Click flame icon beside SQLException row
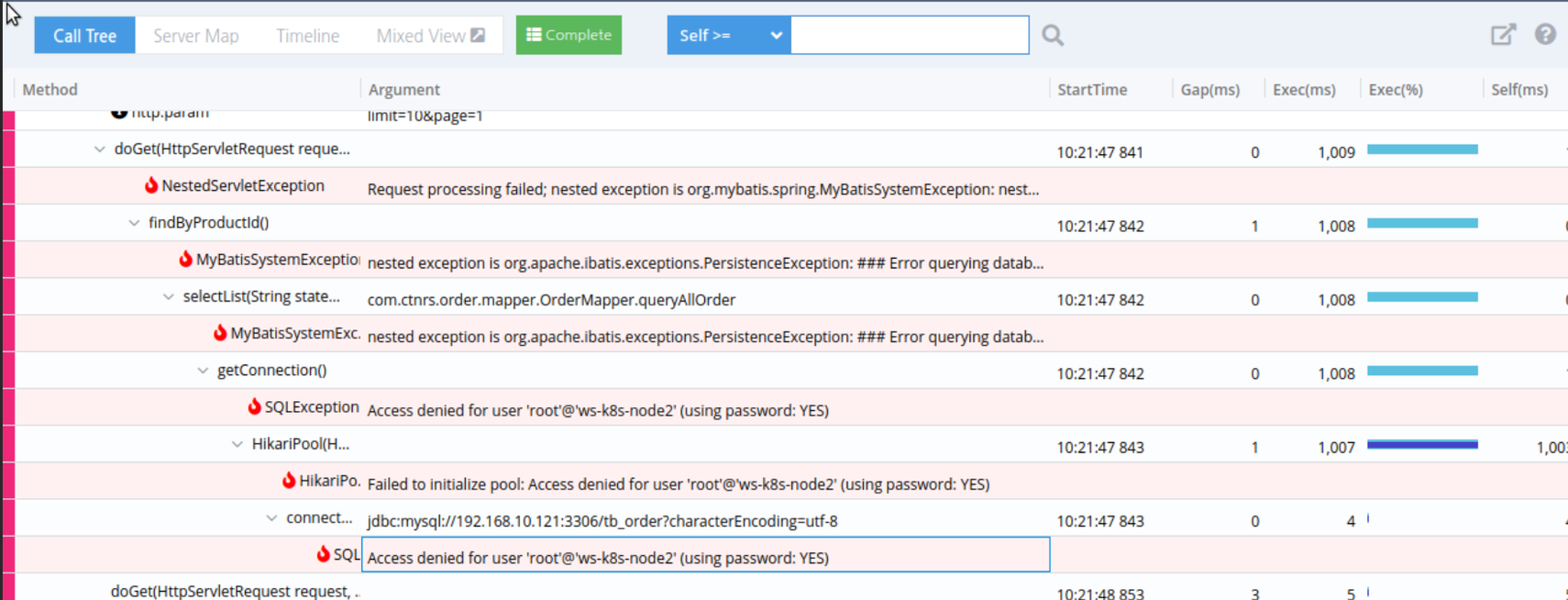 pos(254,406)
